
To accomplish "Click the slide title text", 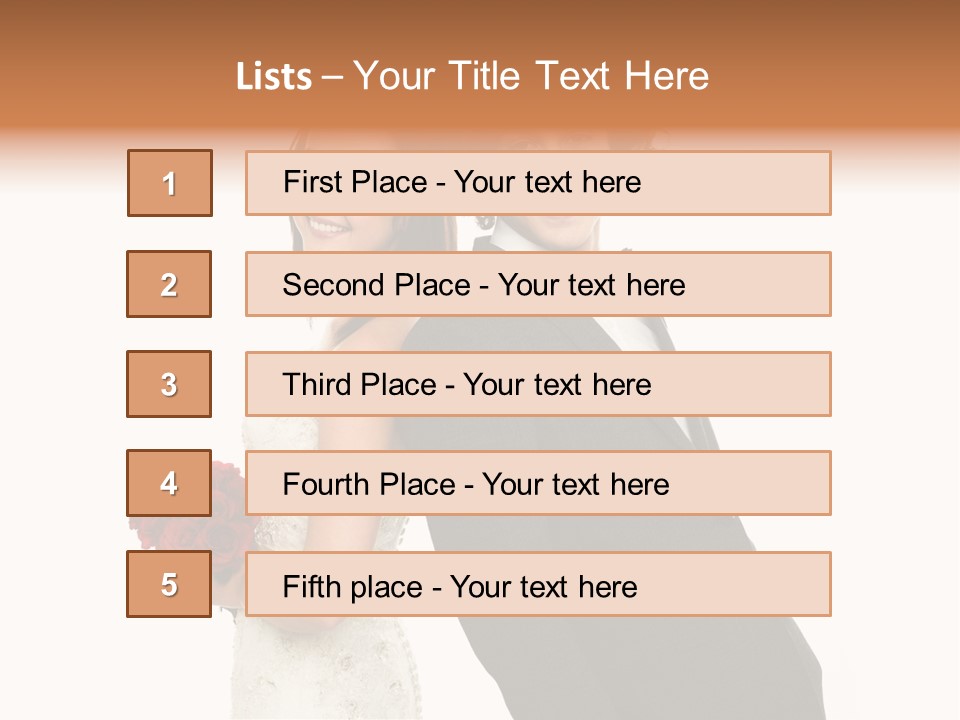I will point(472,76).
